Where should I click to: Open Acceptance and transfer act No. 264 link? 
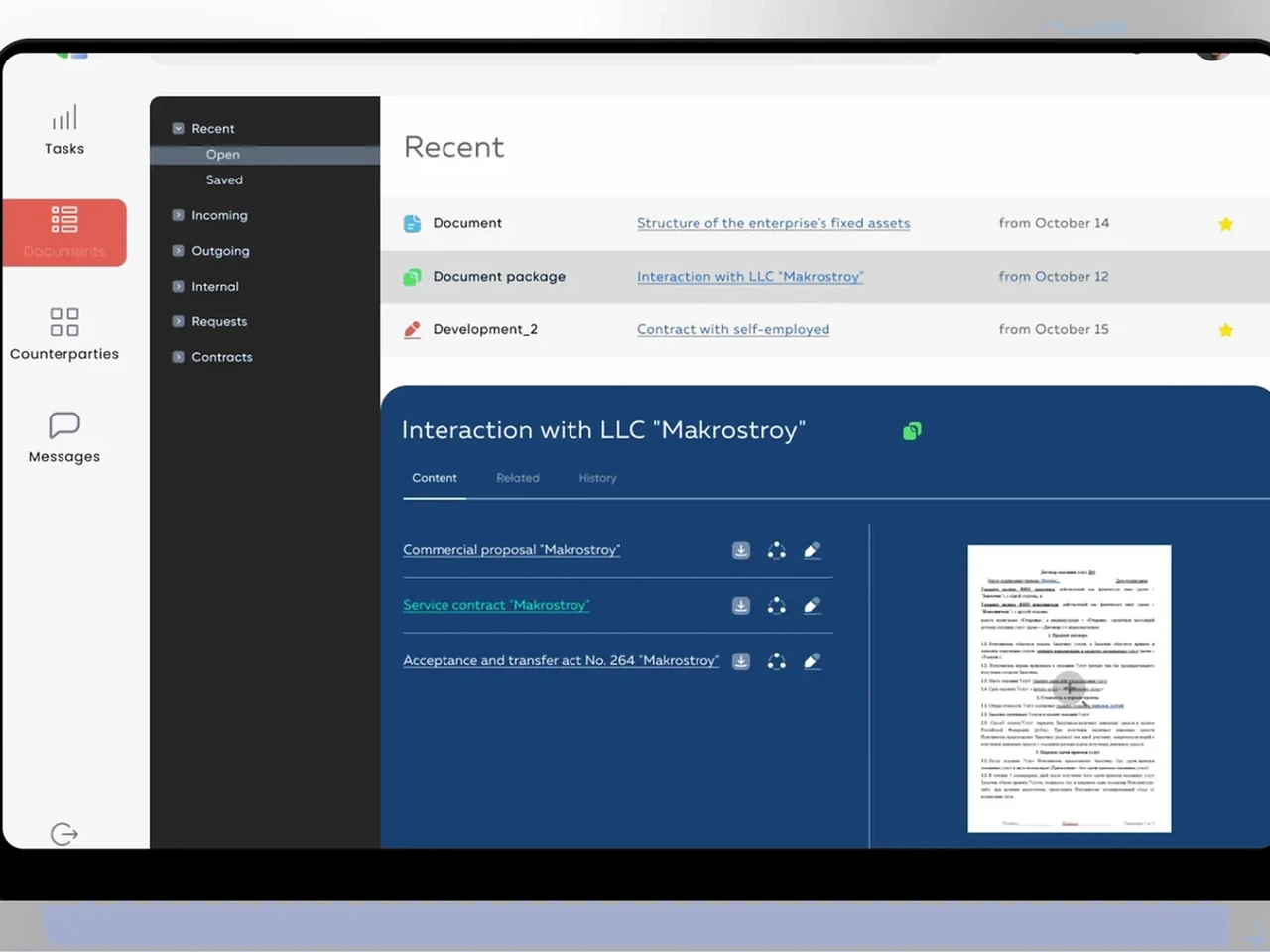[x=561, y=660]
